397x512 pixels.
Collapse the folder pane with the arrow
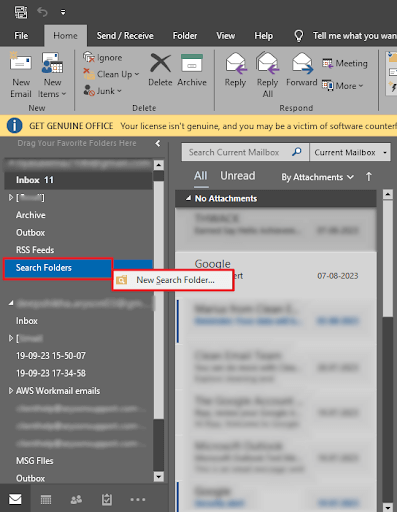pyautogui.click(x=158, y=143)
